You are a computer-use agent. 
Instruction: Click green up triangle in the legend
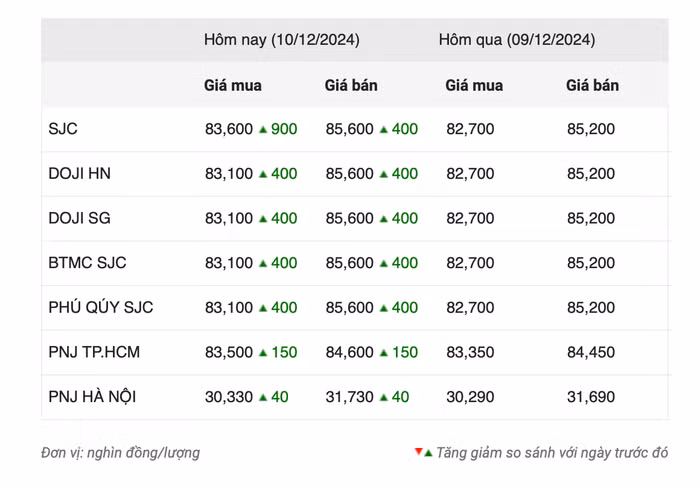coord(428,453)
